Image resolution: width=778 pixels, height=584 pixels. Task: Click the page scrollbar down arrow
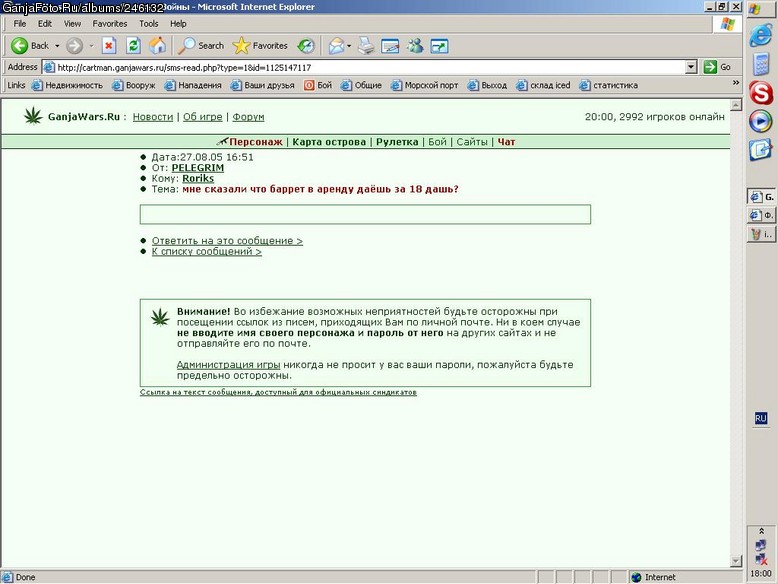coord(736,561)
